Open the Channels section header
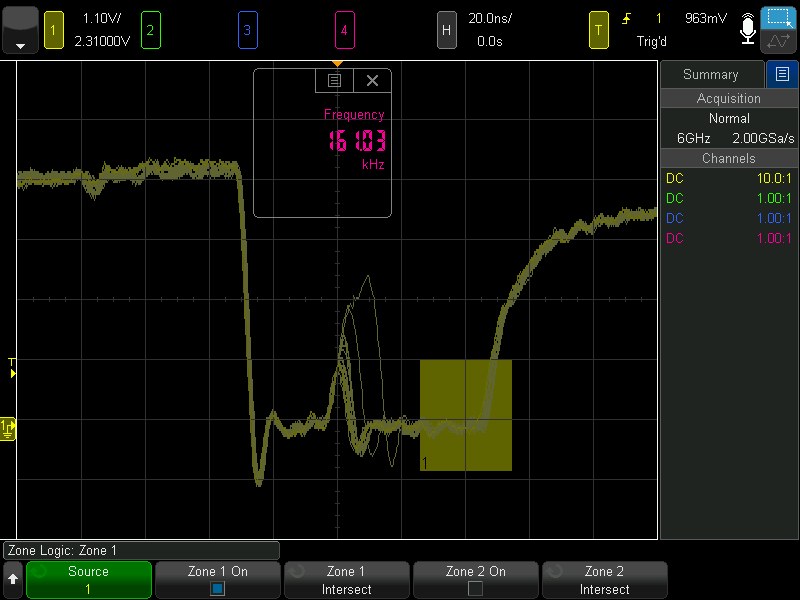Image resolution: width=800 pixels, height=600 pixels. (729, 158)
